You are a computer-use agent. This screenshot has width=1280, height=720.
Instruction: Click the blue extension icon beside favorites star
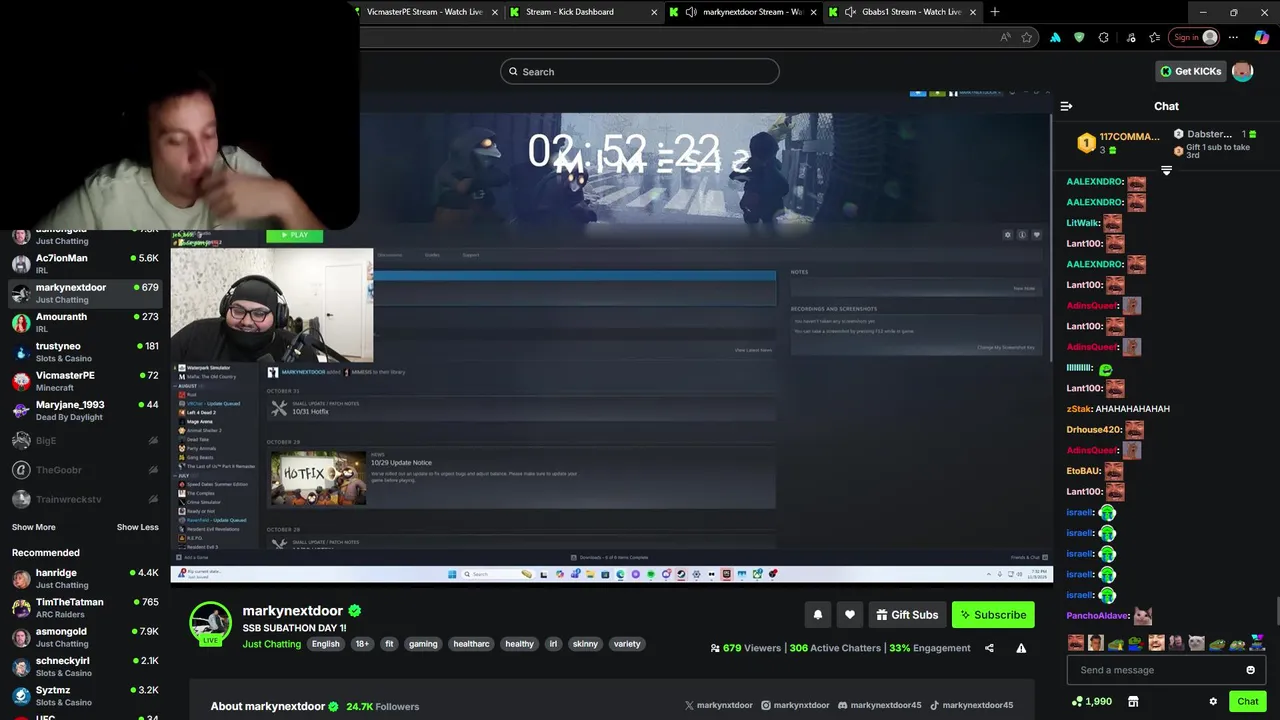[1055, 37]
